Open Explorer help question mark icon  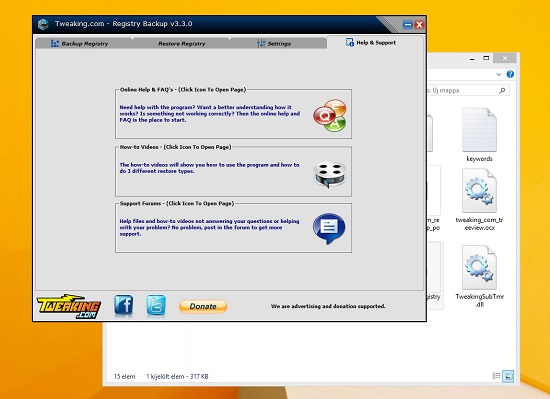click(510, 74)
